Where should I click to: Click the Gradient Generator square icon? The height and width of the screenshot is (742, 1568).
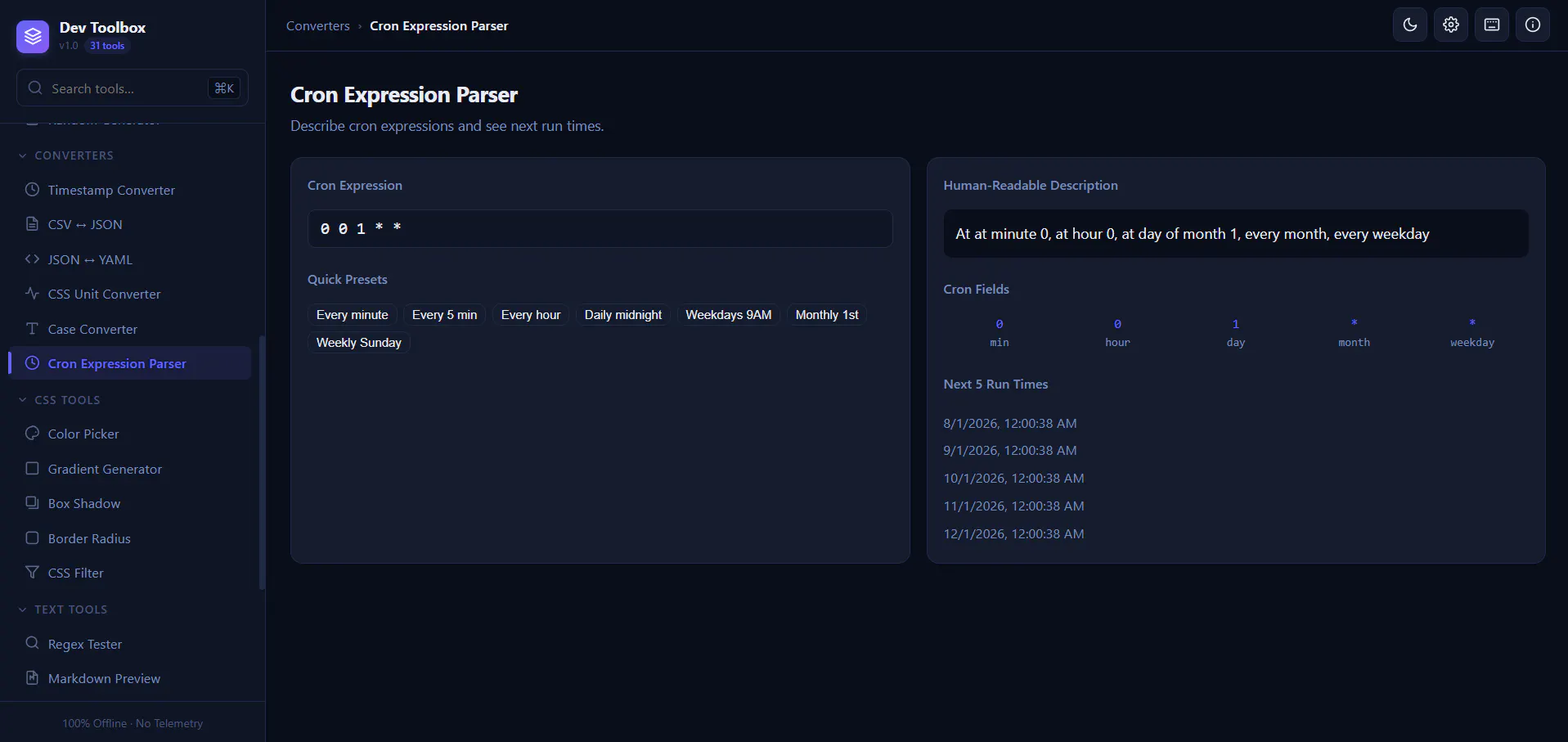[x=32, y=469]
